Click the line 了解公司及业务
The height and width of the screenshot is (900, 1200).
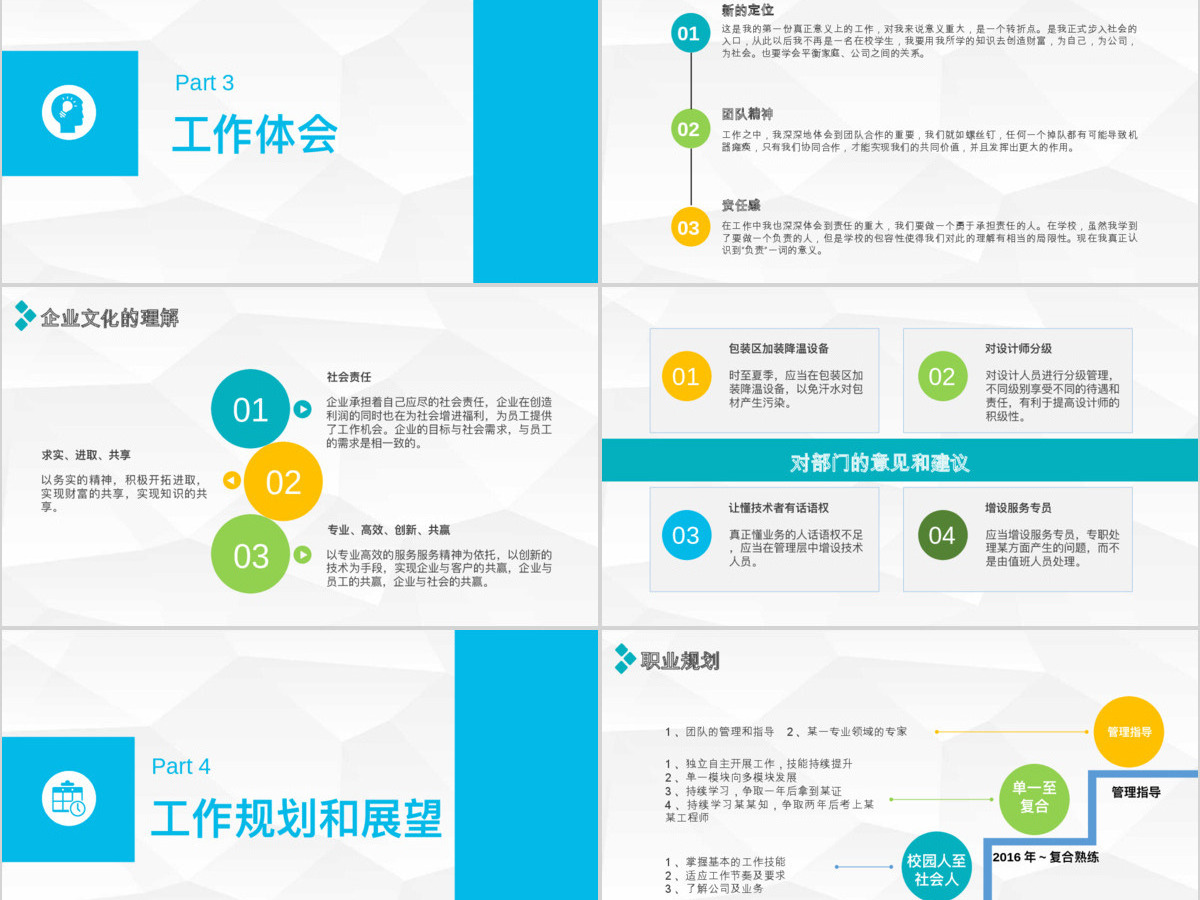click(714, 889)
